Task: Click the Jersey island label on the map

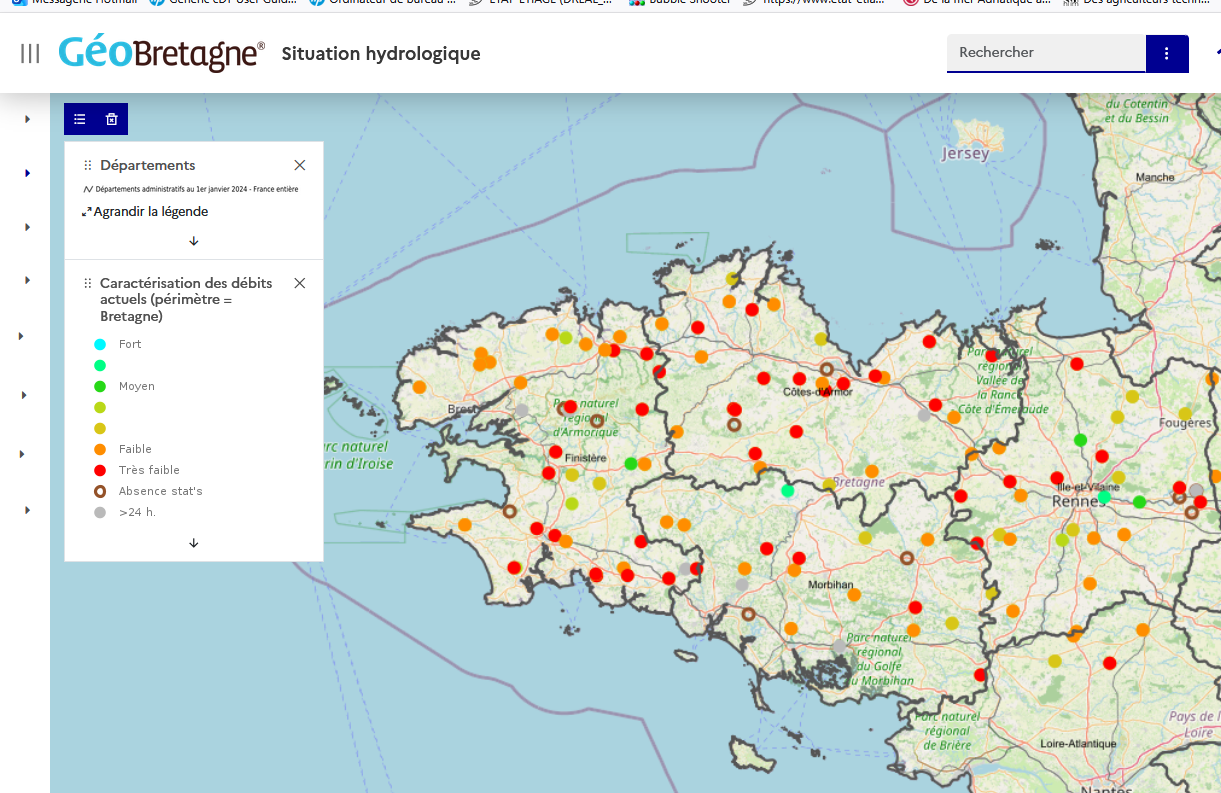Action: (x=965, y=153)
